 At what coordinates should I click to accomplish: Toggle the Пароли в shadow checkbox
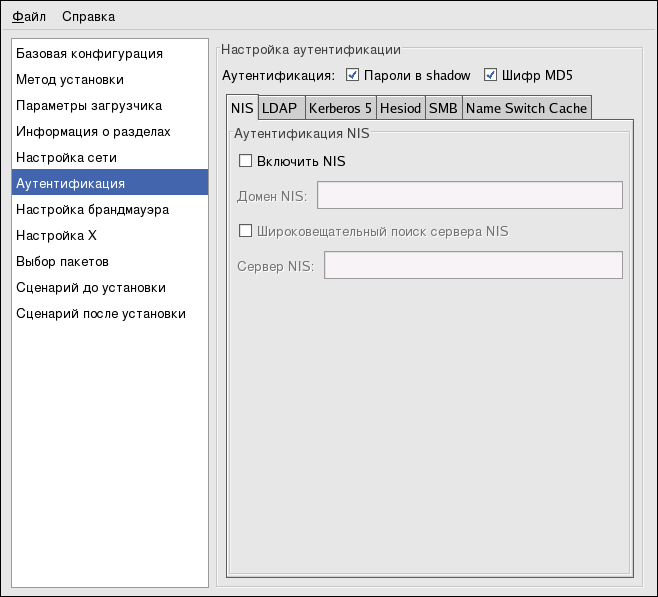tap(352, 75)
